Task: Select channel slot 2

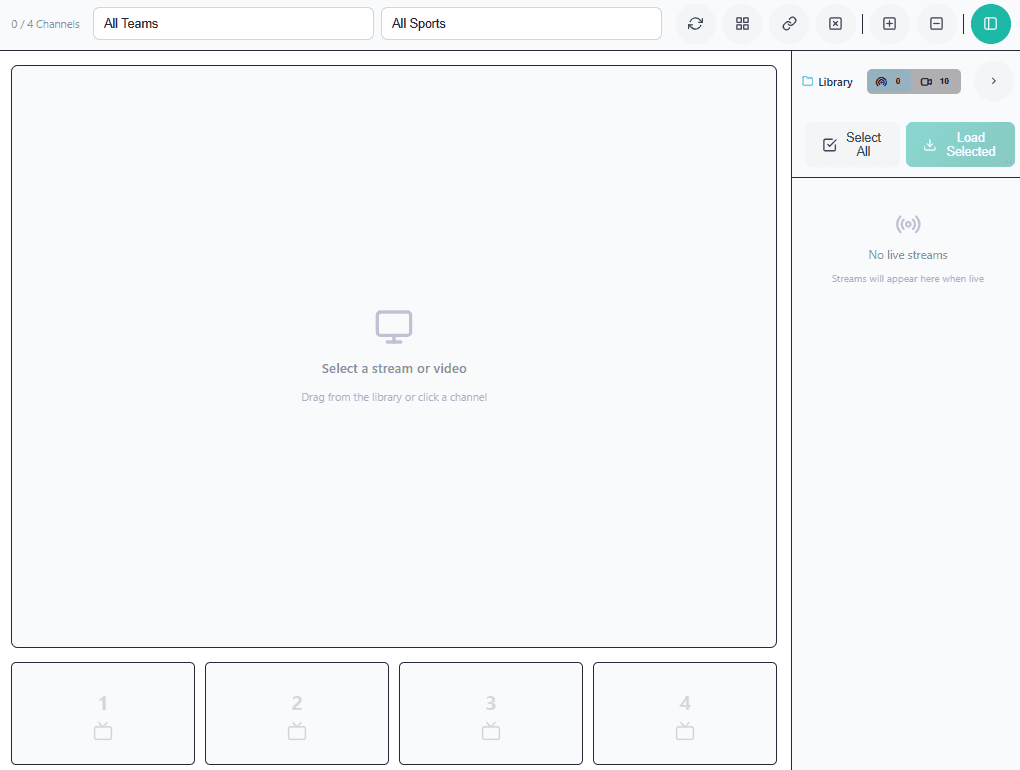Action: [x=297, y=713]
